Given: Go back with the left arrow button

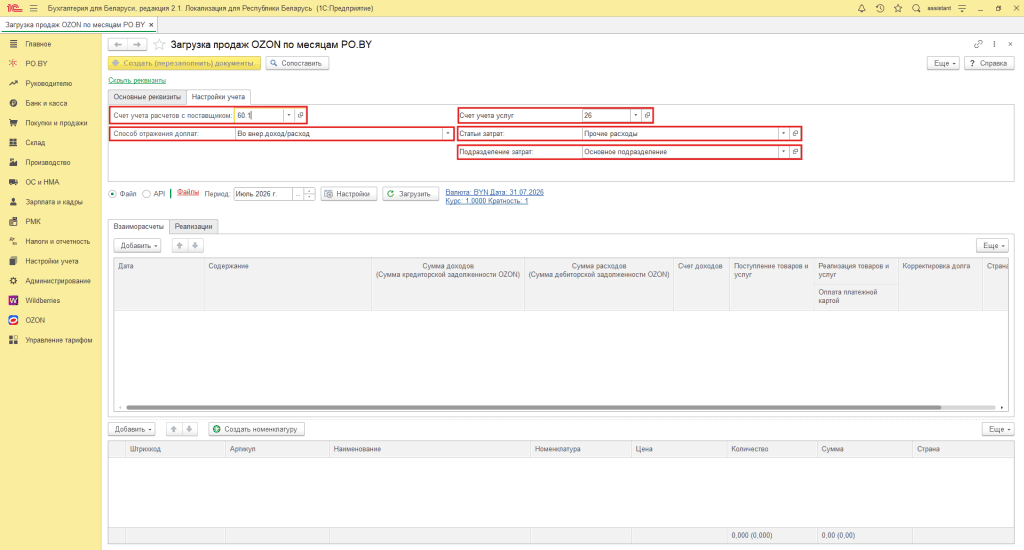Looking at the screenshot, I should [118, 44].
